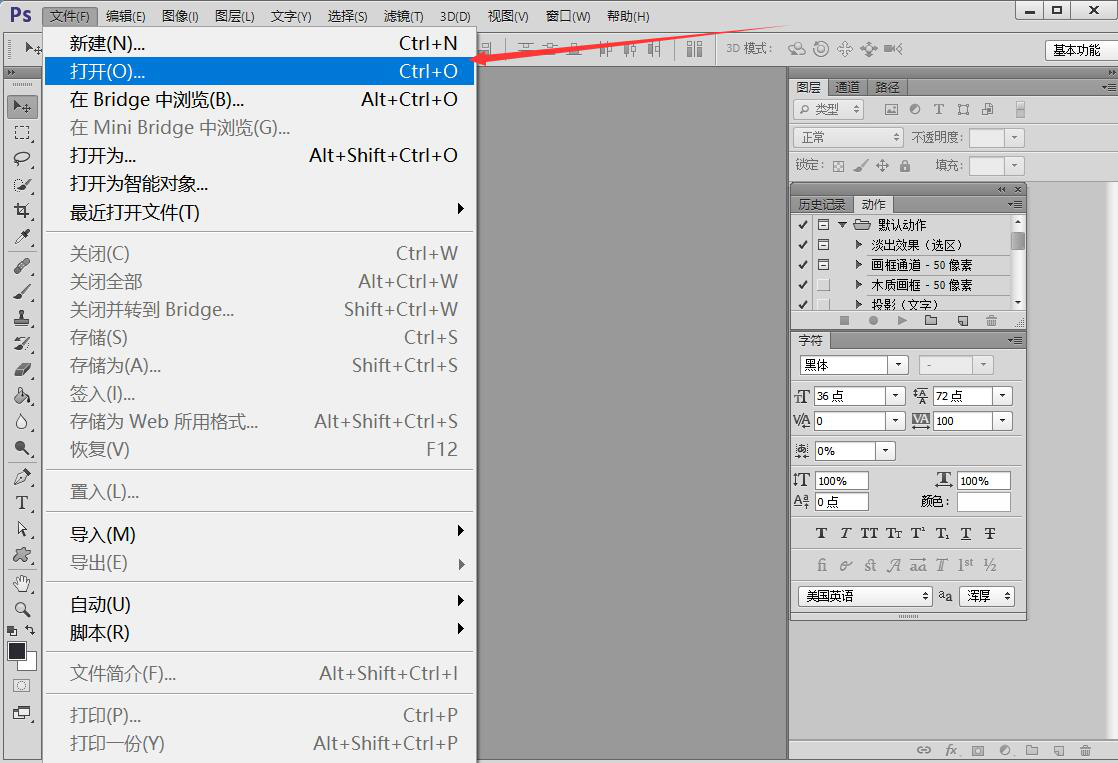Open the 导入(M) submenu
The width and height of the screenshot is (1118, 763).
click(260, 534)
